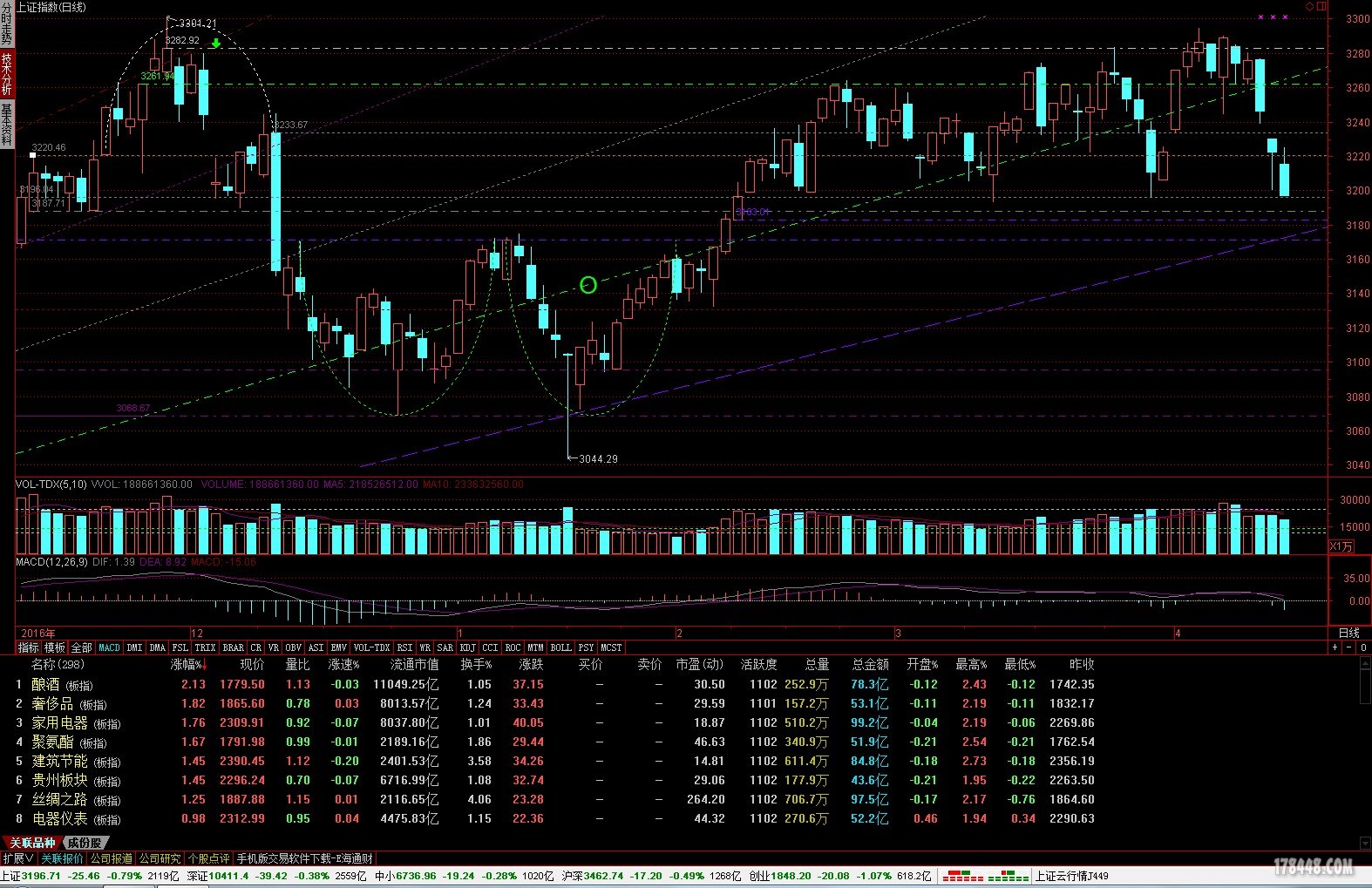
Task: Switch to the DMI indicator
Action: [x=134, y=647]
